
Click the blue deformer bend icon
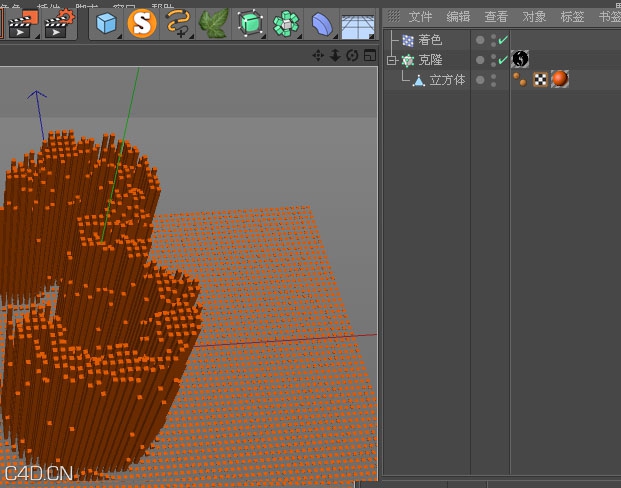pyautogui.click(x=322, y=22)
